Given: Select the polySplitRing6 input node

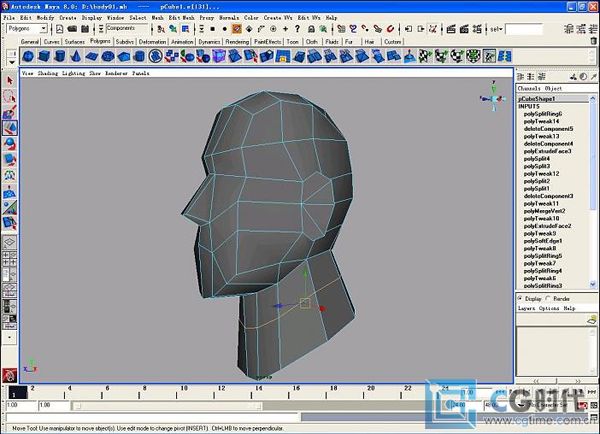Looking at the screenshot, I should point(543,114).
